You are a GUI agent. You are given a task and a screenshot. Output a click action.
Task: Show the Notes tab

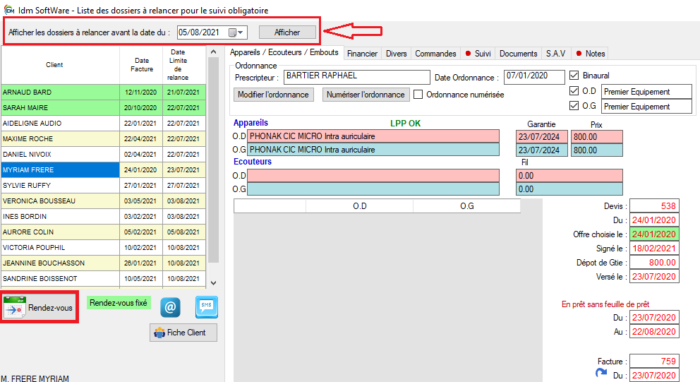[590, 54]
